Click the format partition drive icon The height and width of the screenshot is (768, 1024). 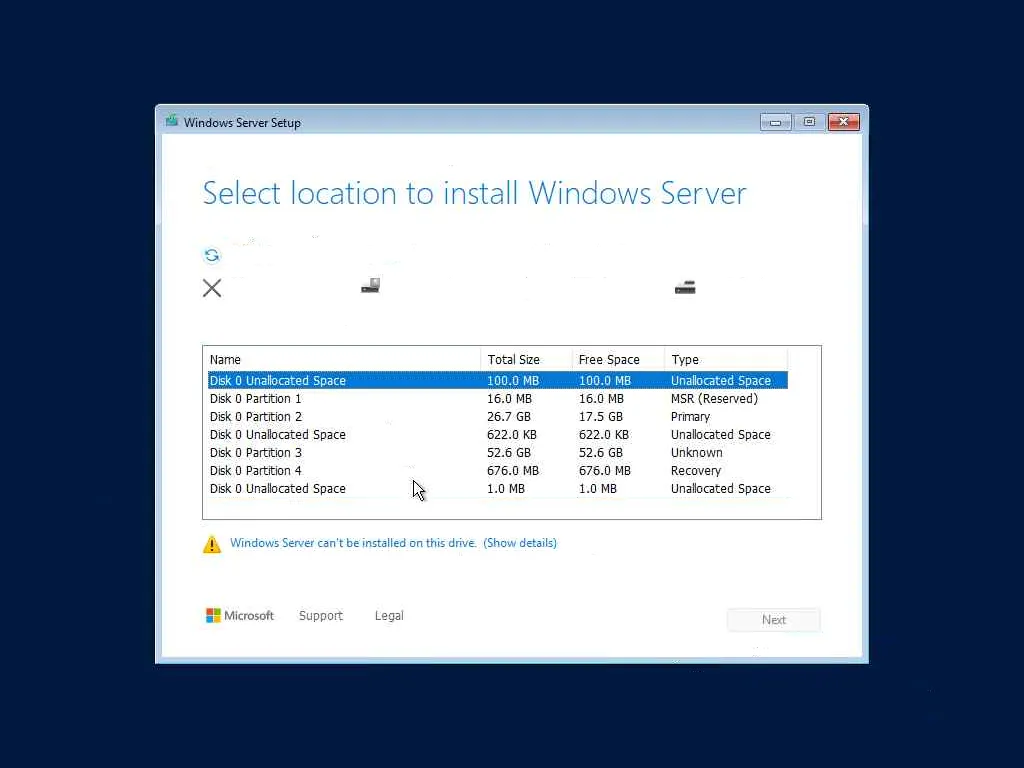pos(371,285)
